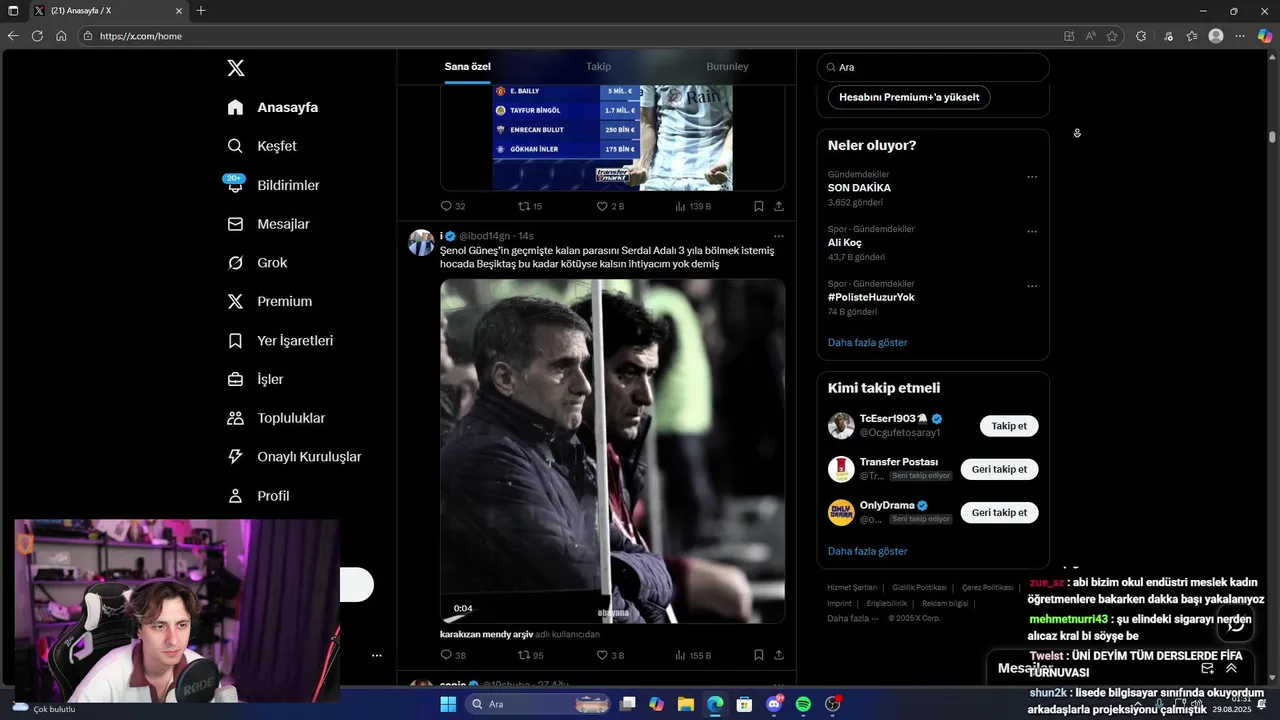Click the X search field 'Ara'
This screenshot has height=720, width=1280.
click(x=933, y=67)
